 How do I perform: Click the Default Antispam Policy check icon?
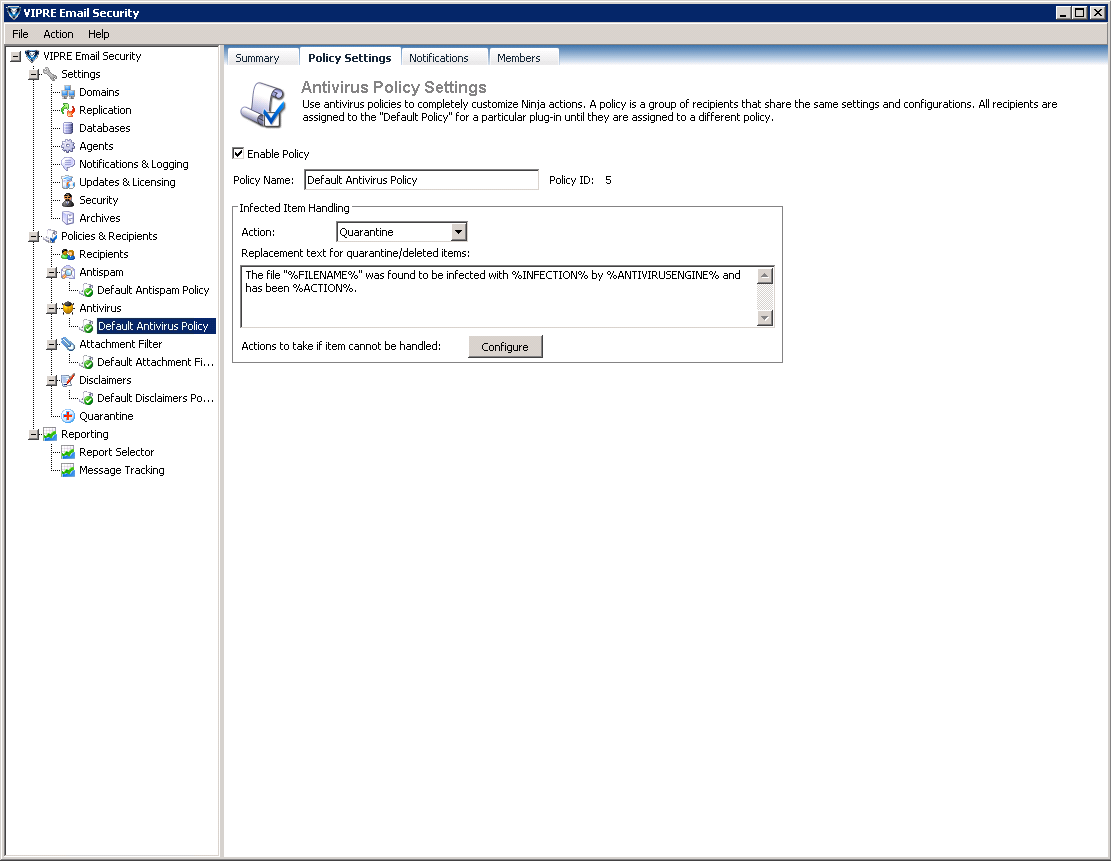[87, 291]
